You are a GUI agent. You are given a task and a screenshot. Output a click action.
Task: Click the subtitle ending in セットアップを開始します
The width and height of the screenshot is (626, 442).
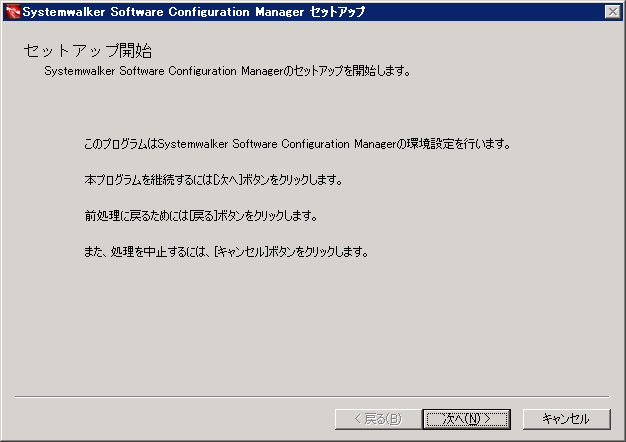point(228,71)
